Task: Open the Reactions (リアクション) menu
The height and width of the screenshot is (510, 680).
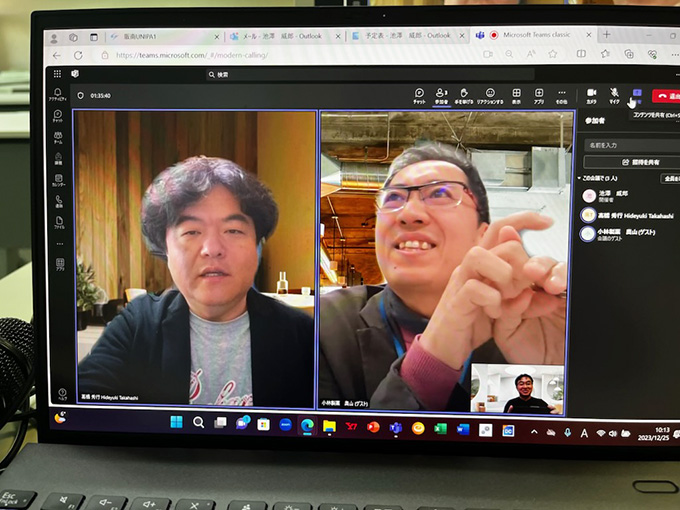Action: [490, 96]
